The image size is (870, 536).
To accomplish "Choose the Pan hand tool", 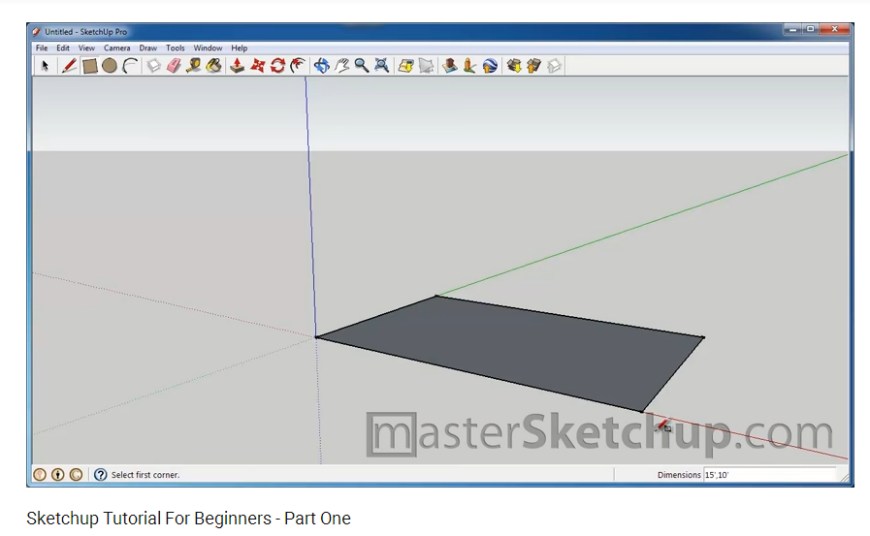I will (x=342, y=66).
